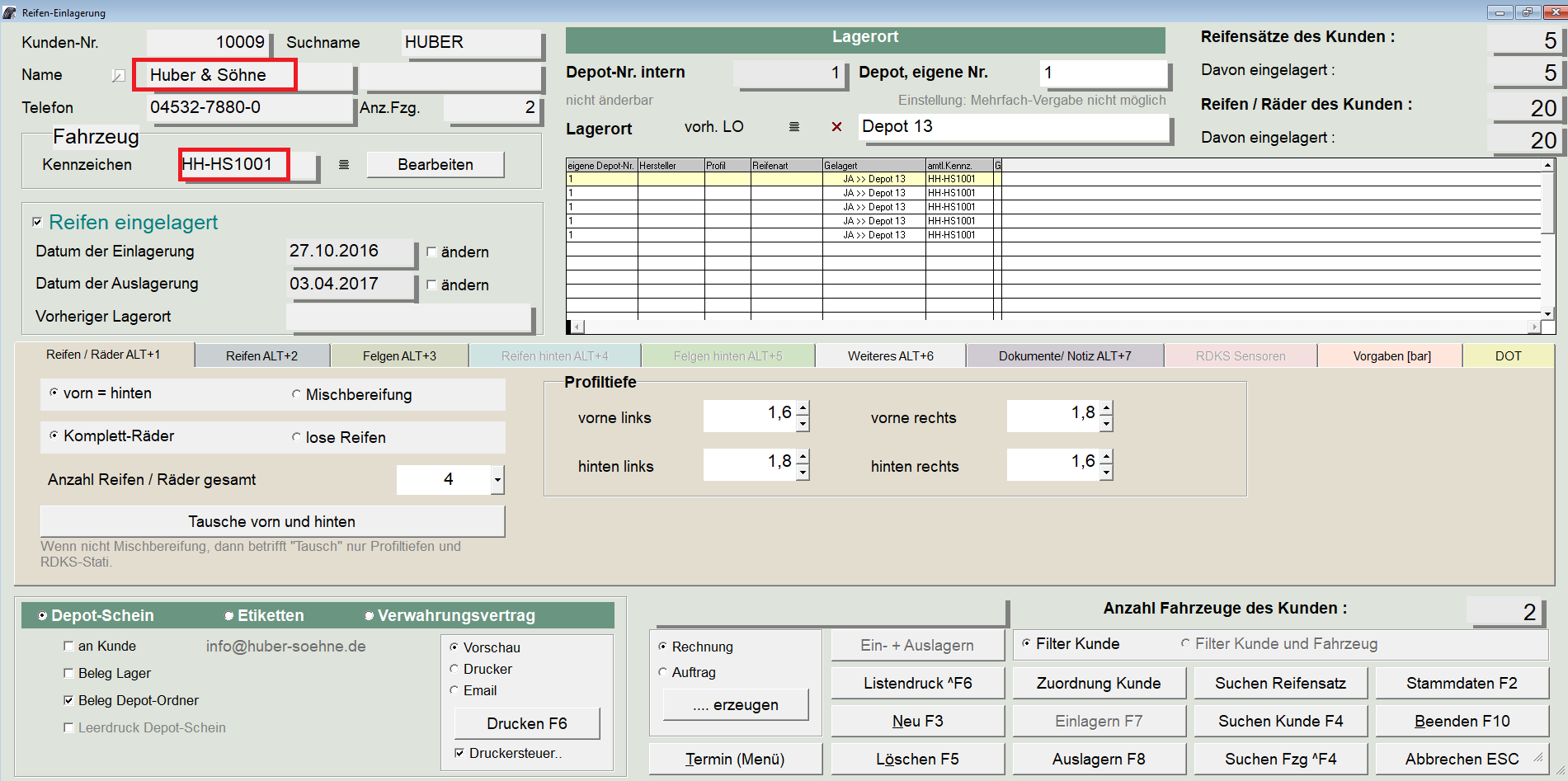This screenshot has width=1568, height=781.
Task: Select the Drucker output option
Action: (454, 669)
